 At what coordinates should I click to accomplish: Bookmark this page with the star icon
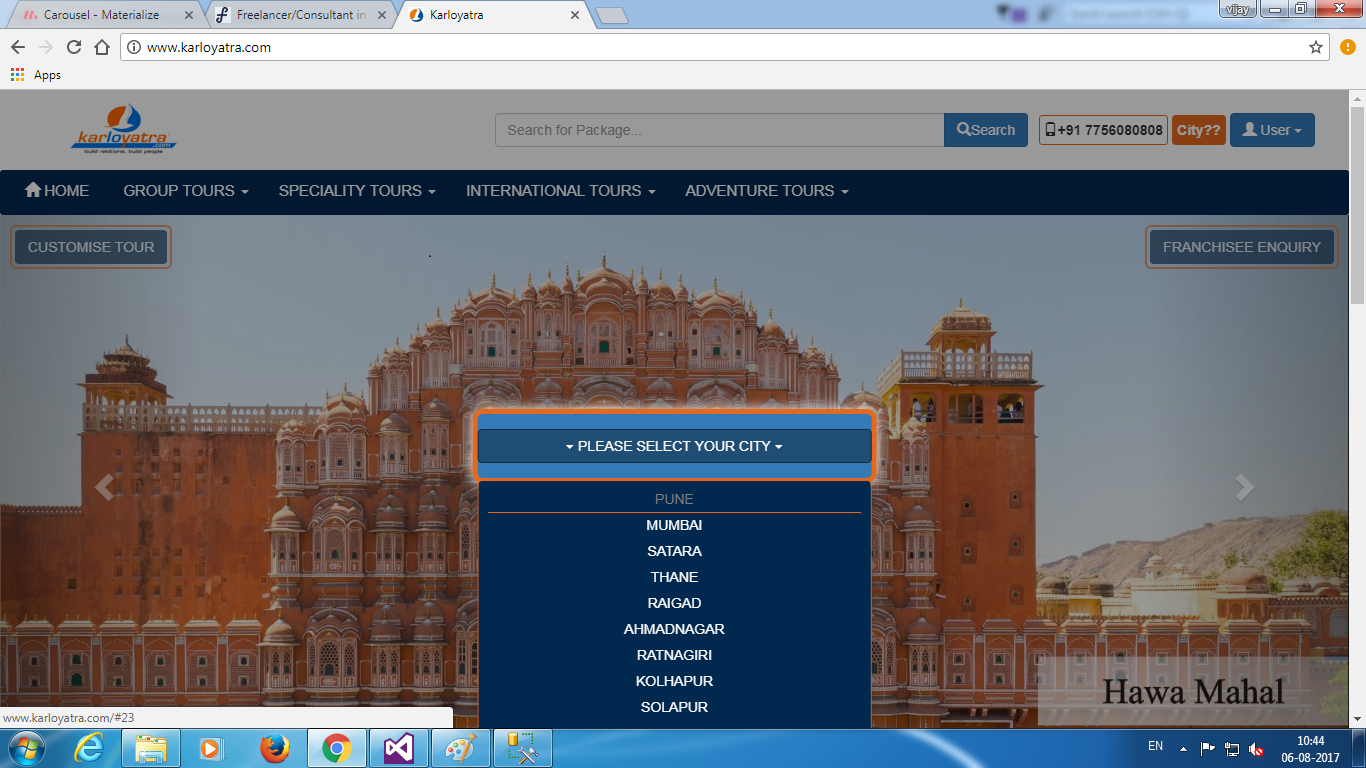point(1316,47)
